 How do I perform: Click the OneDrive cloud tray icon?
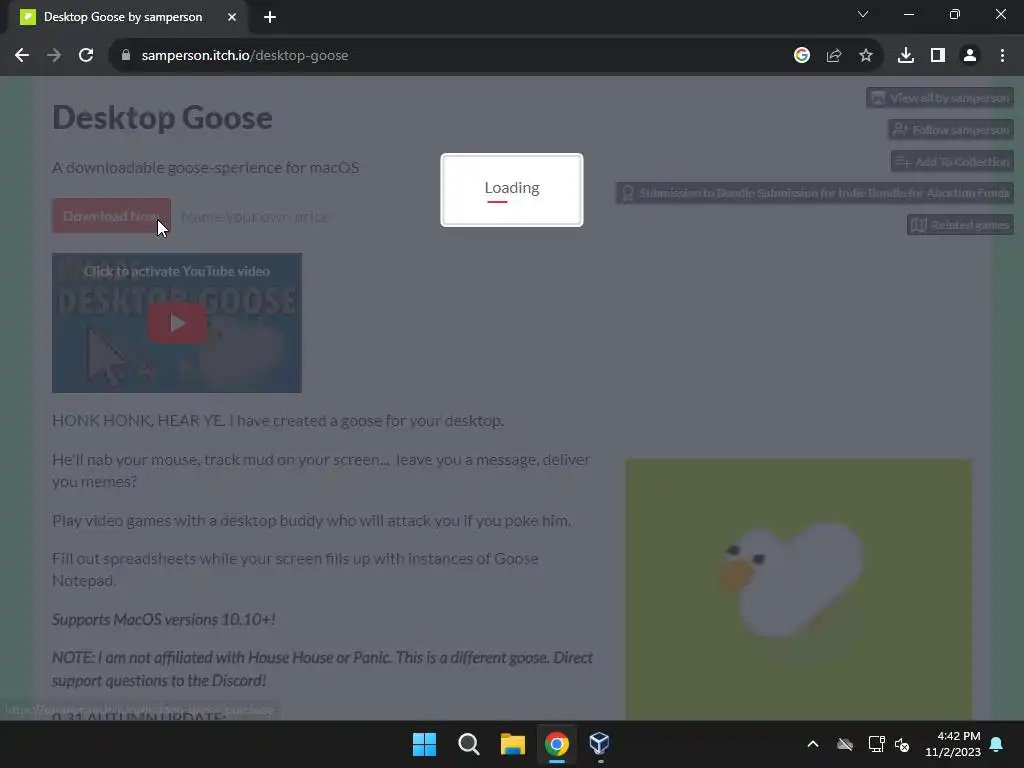[845, 744]
